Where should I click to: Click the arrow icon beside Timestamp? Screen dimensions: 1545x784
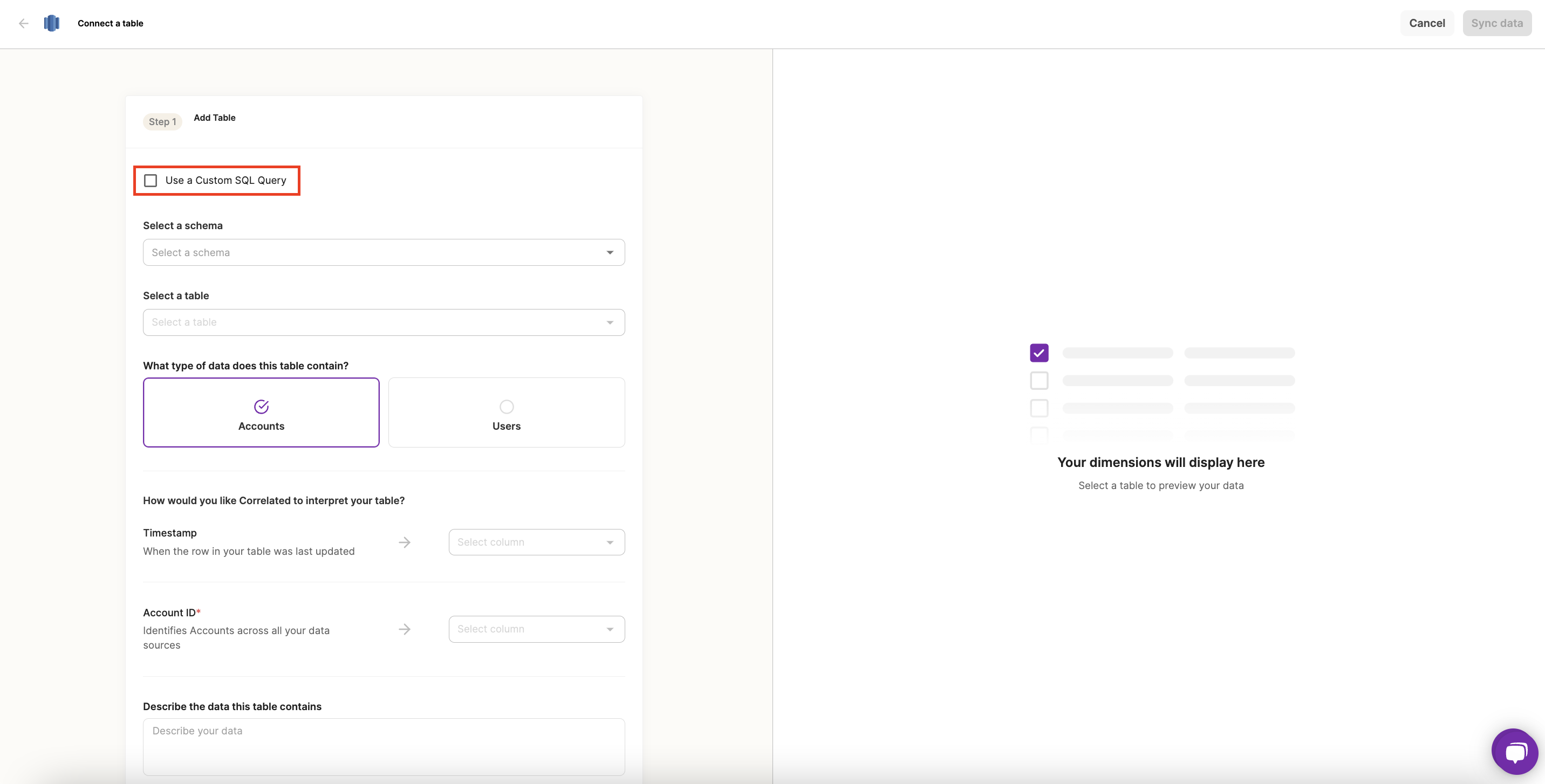[x=405, y=542]
